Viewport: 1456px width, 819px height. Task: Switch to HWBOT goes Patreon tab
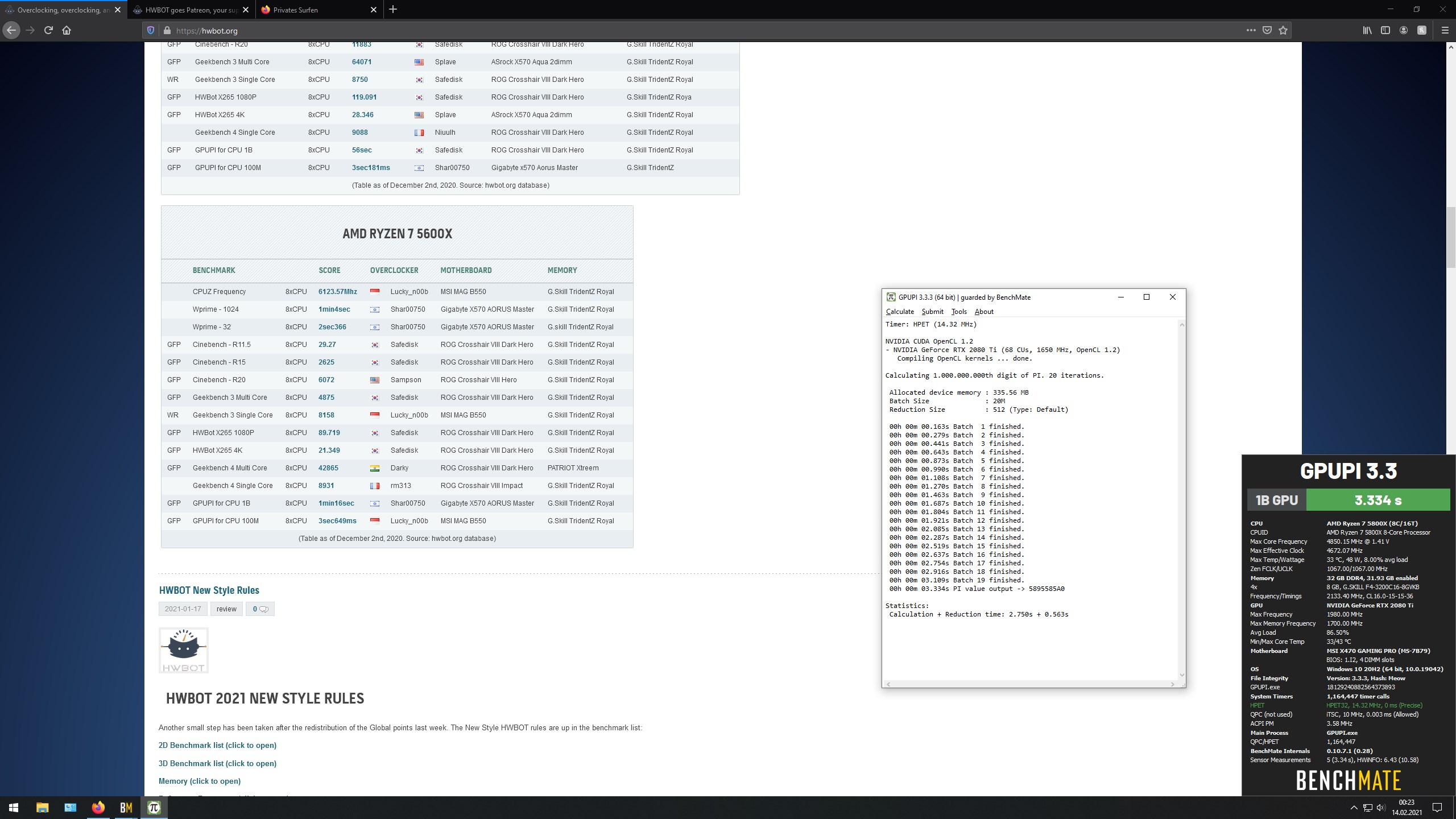pos(191,10)
